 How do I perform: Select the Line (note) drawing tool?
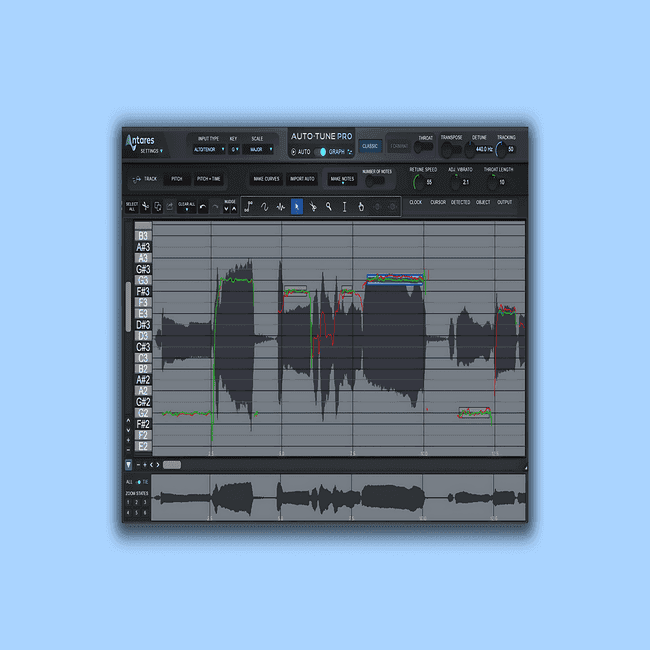(249, 206)
